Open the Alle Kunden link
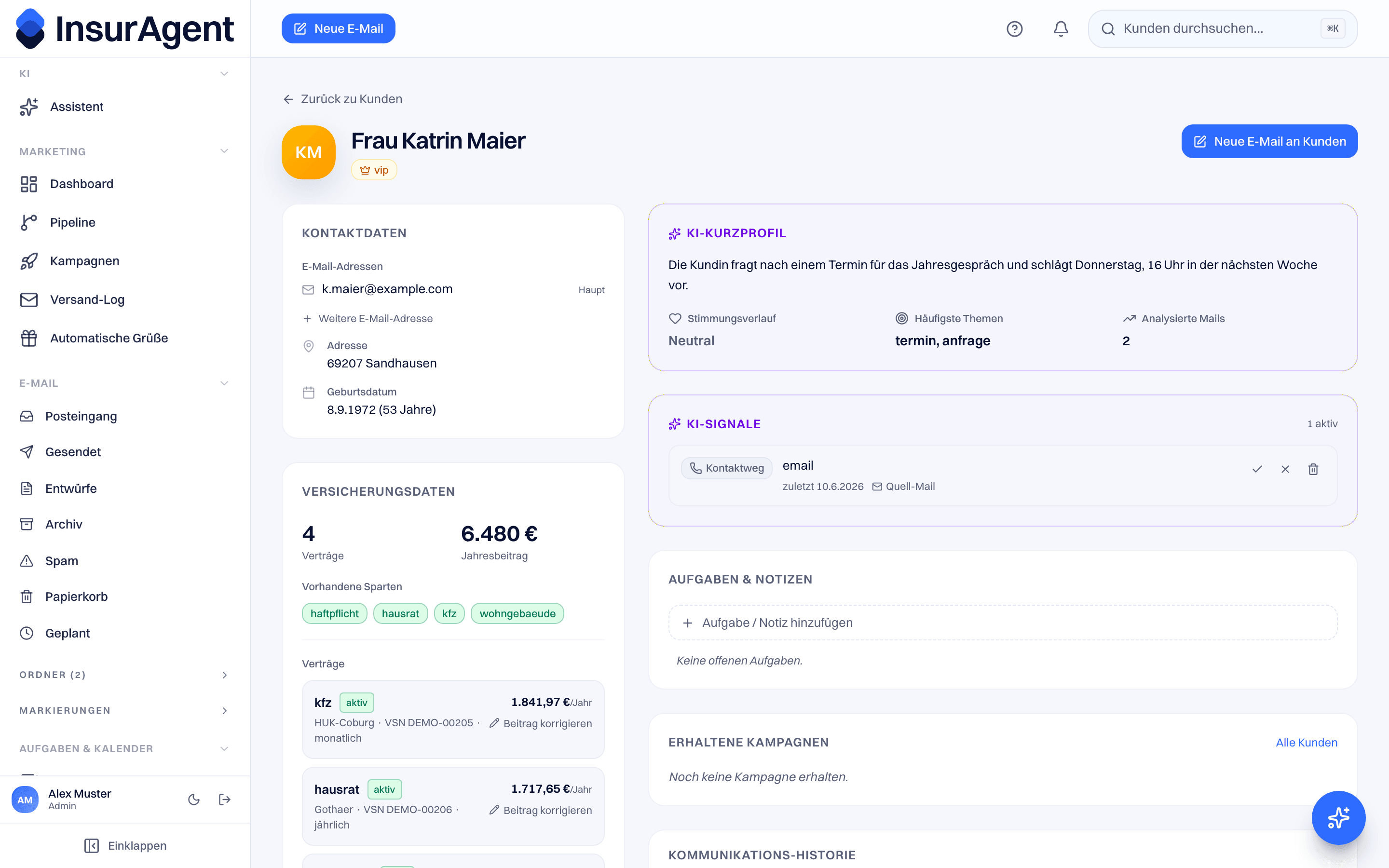This screenshot has height=868, width=1389. click(x=1307, y=742)
